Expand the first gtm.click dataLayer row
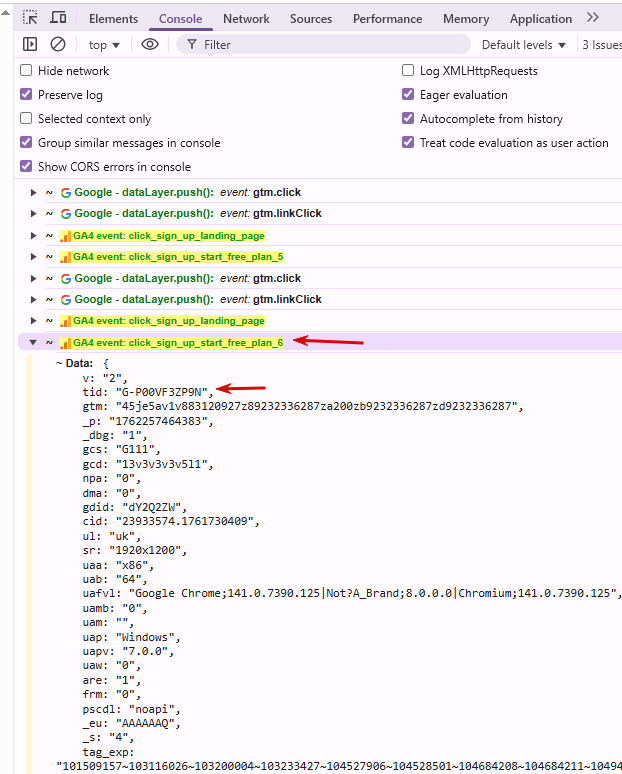 click(x=33, y=193)
